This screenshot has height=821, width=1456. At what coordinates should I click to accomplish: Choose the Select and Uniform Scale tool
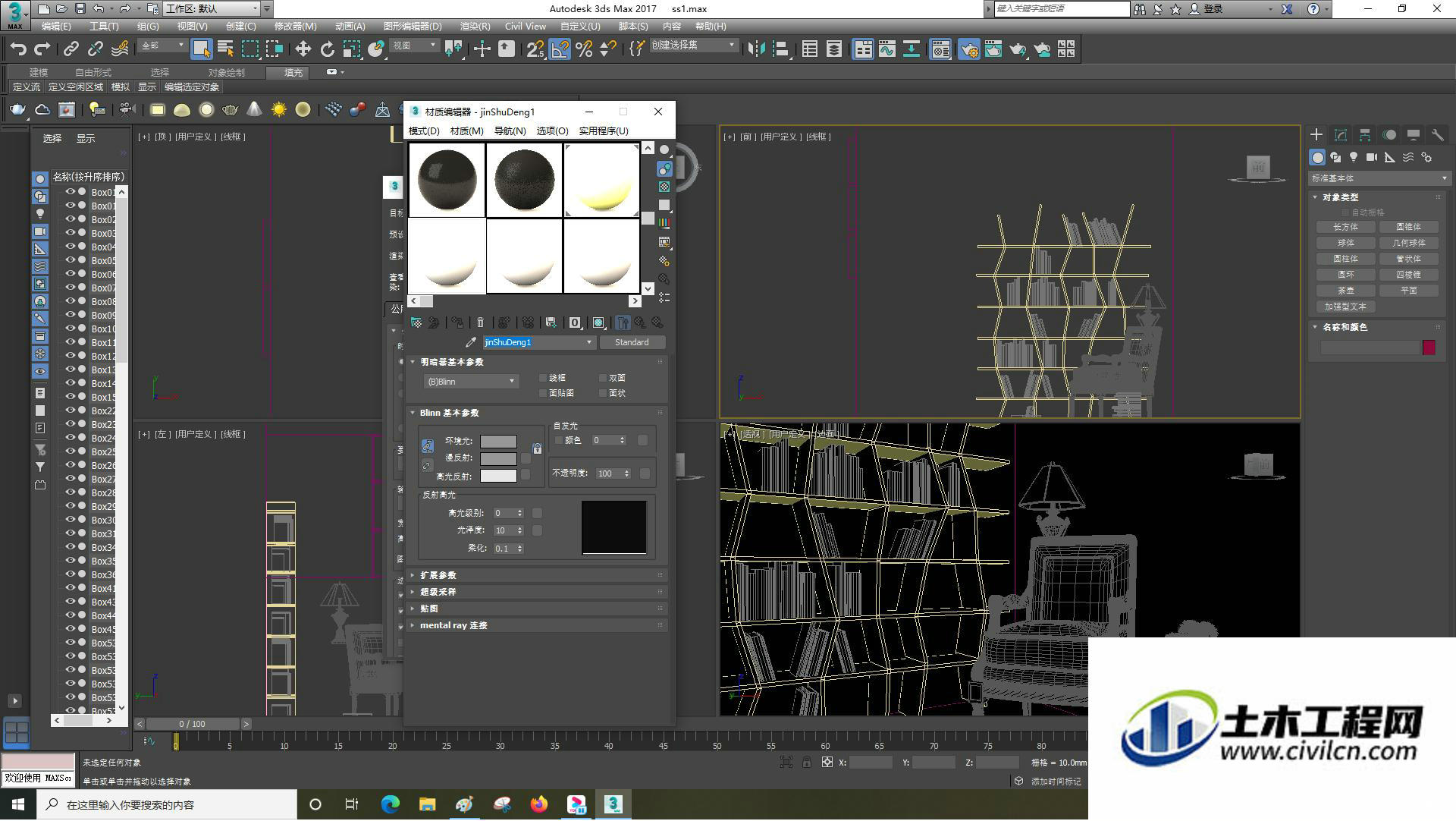351,49
